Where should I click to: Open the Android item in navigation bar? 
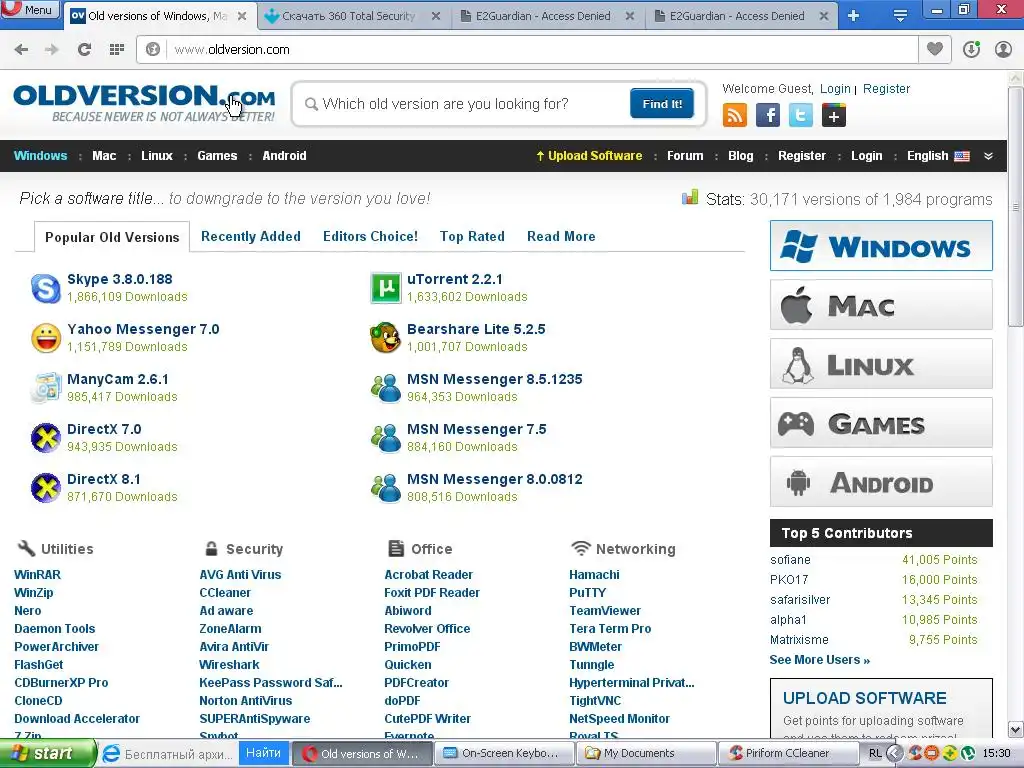(284, 156)
